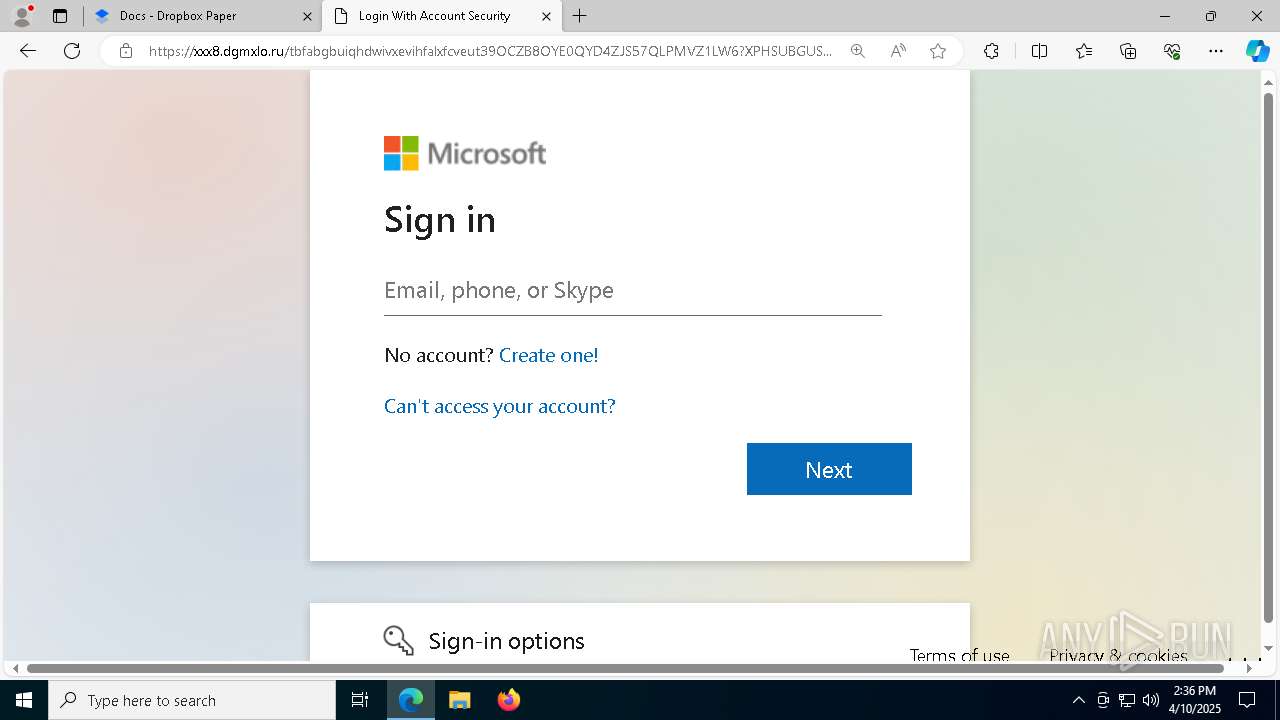Open the zoom control in address bar

click(858, 51)
